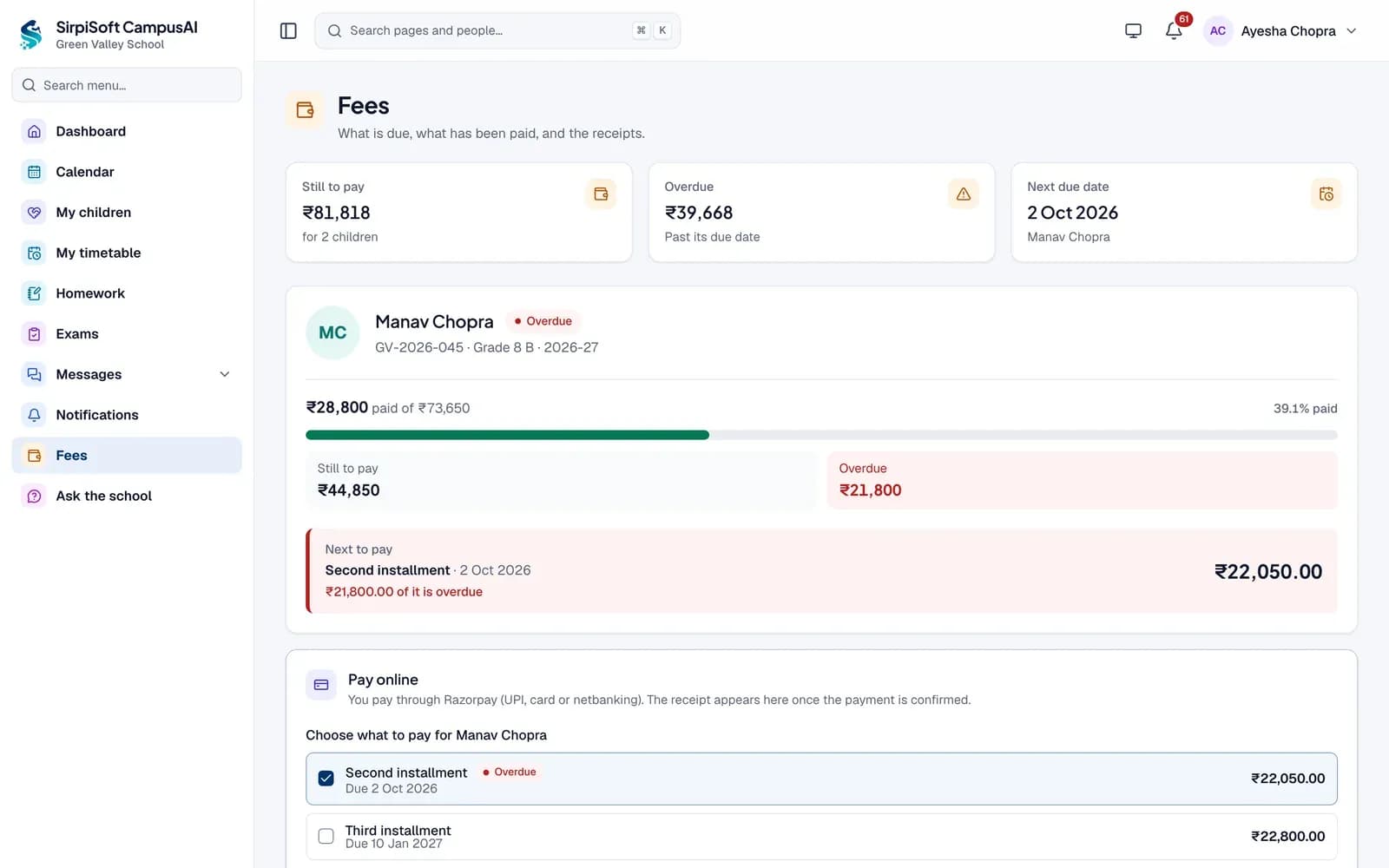
Task: Select the Fees menu item
Action: click(x=127, y=455)
